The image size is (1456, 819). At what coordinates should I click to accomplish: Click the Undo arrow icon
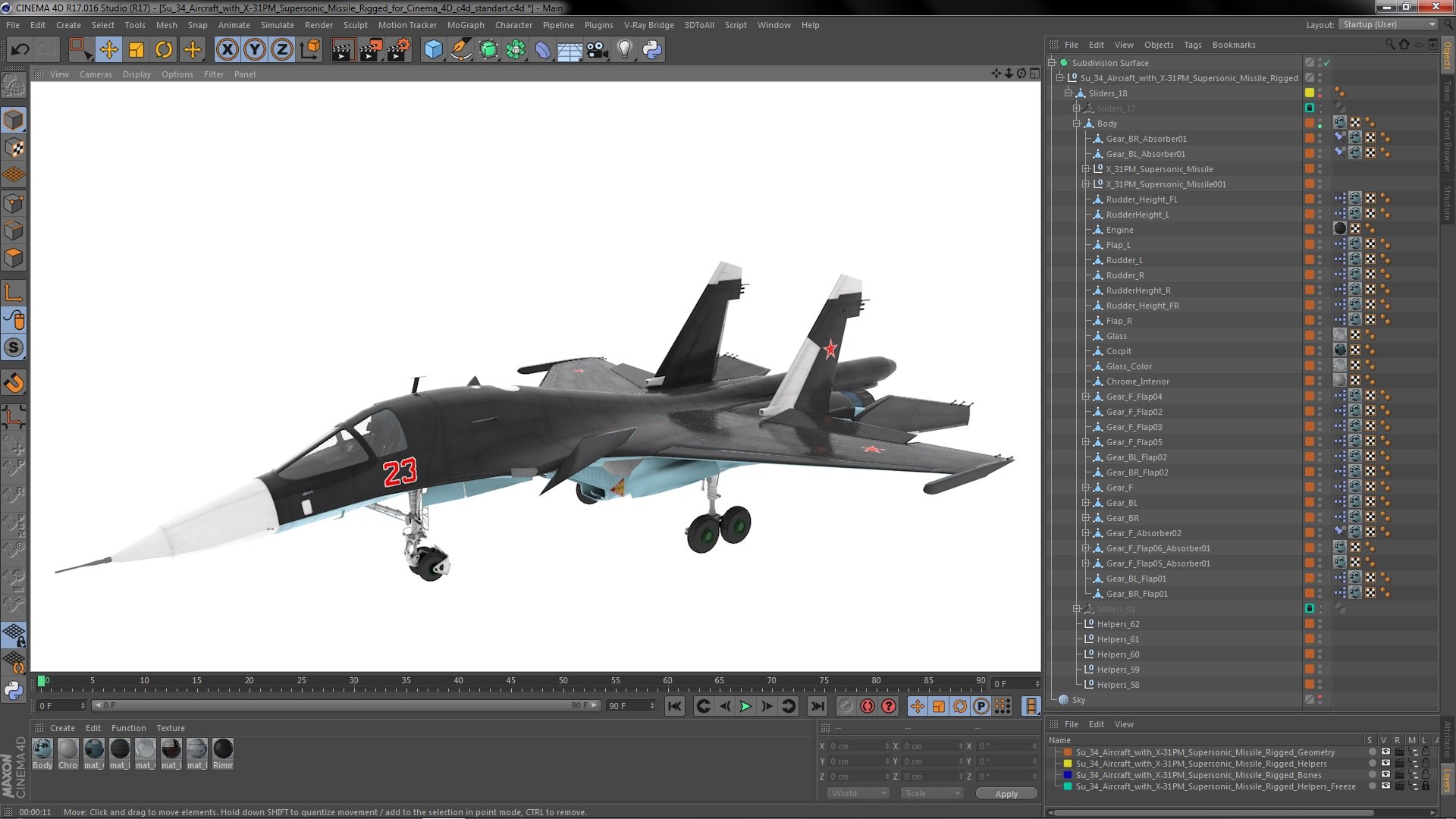pos(20,50)
